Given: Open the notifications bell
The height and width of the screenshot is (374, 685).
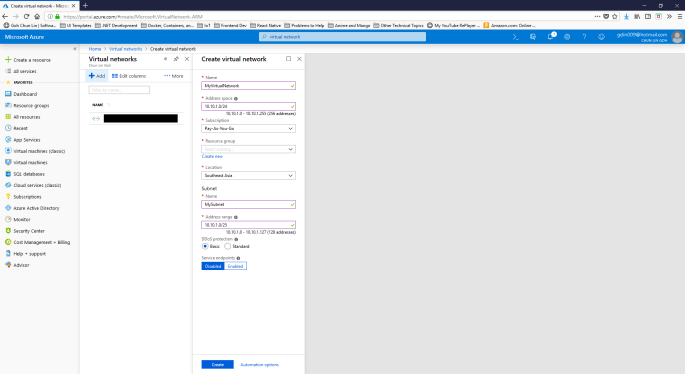Looking at the screenshot, I should 550,37.
